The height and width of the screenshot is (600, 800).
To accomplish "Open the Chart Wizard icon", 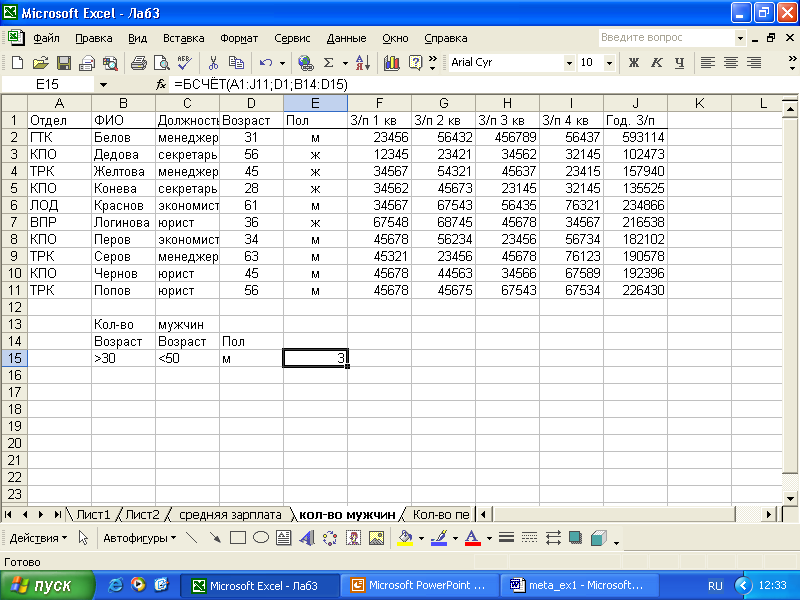I will pyautogui.click(x=391, y=63).
